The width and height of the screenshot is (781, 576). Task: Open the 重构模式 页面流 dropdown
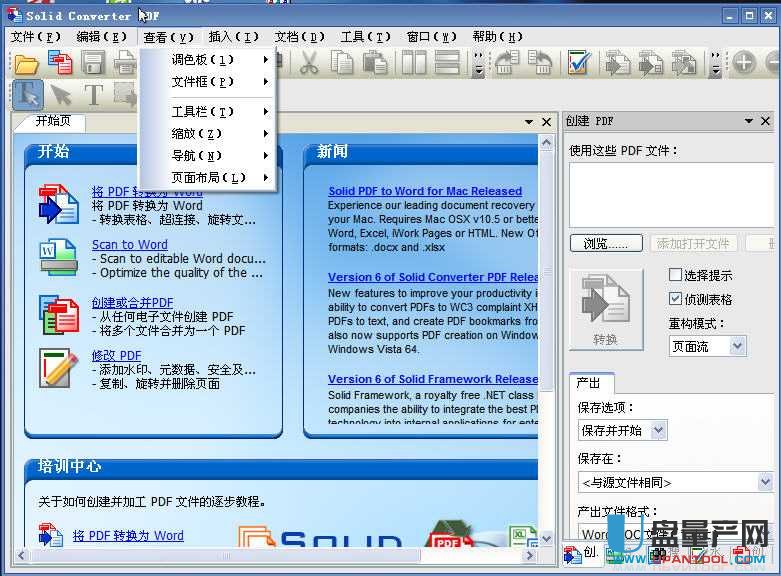[x=707, y=346]
